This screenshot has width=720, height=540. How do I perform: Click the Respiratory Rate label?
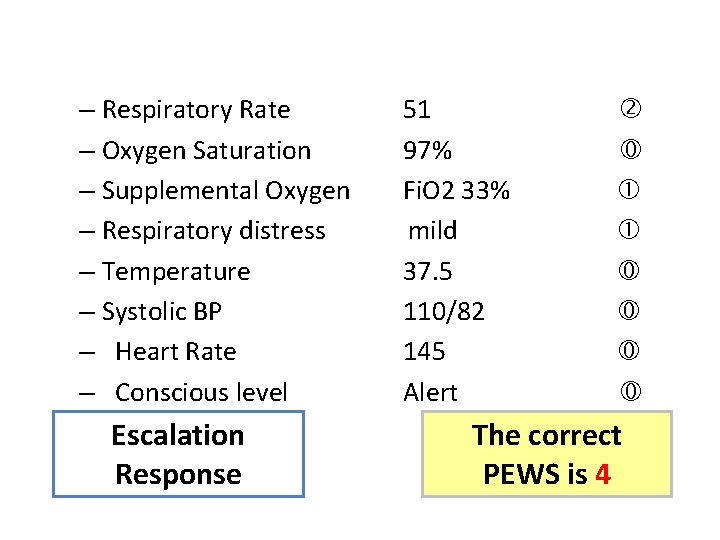point(196,110)
